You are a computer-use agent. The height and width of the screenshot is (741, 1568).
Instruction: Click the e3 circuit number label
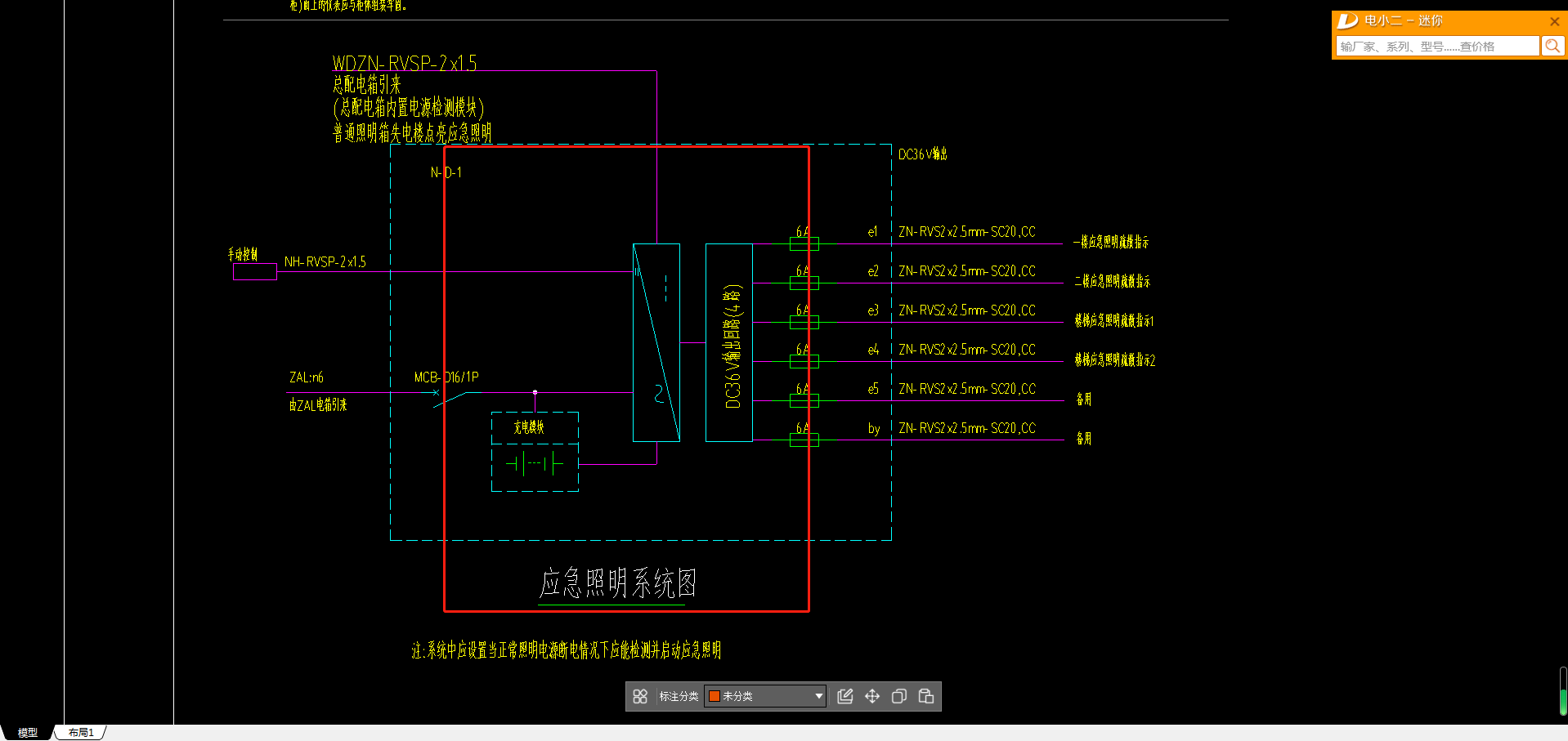(873, 310)
